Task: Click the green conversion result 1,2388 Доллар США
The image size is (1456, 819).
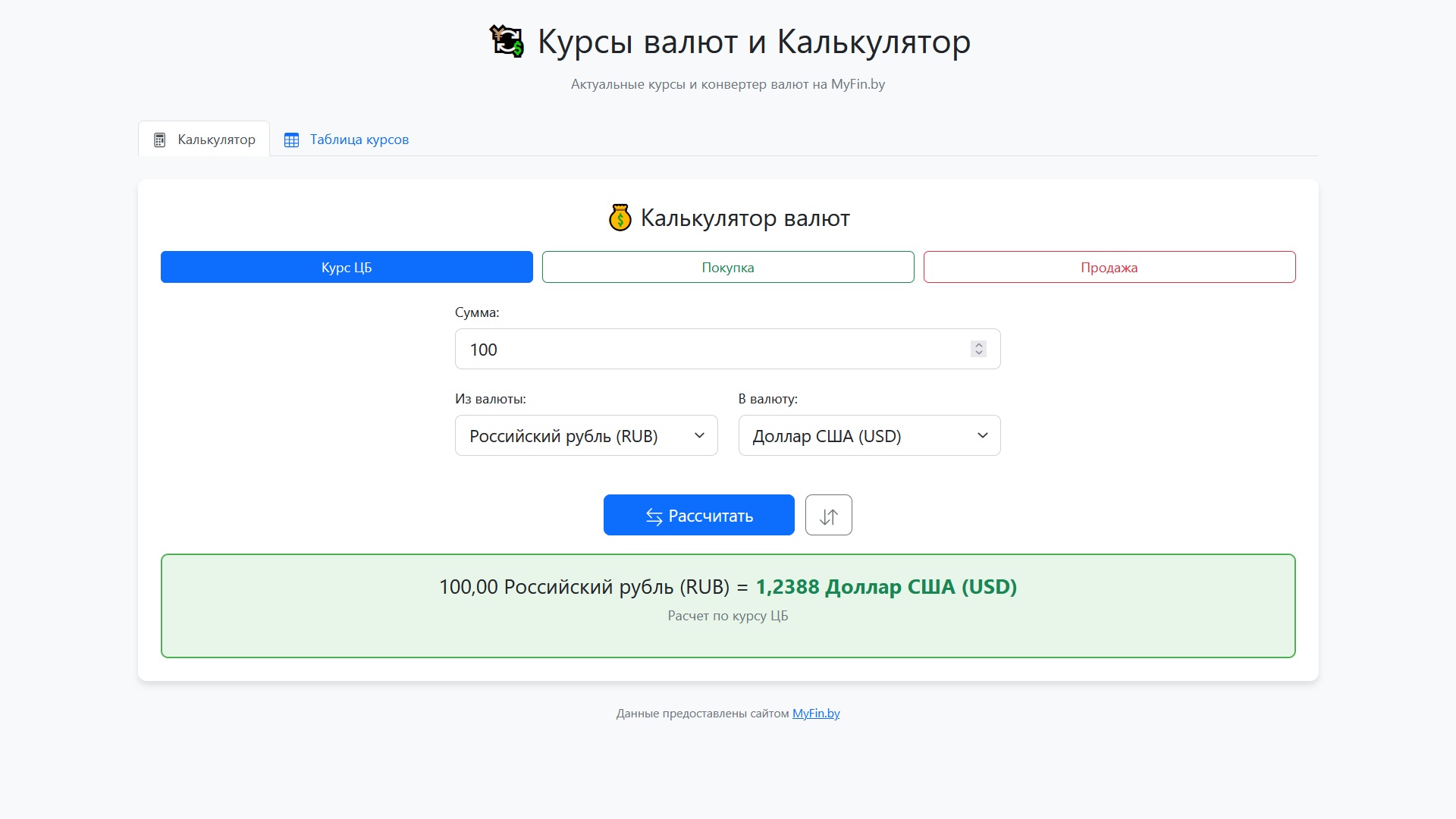Action: 886,587
